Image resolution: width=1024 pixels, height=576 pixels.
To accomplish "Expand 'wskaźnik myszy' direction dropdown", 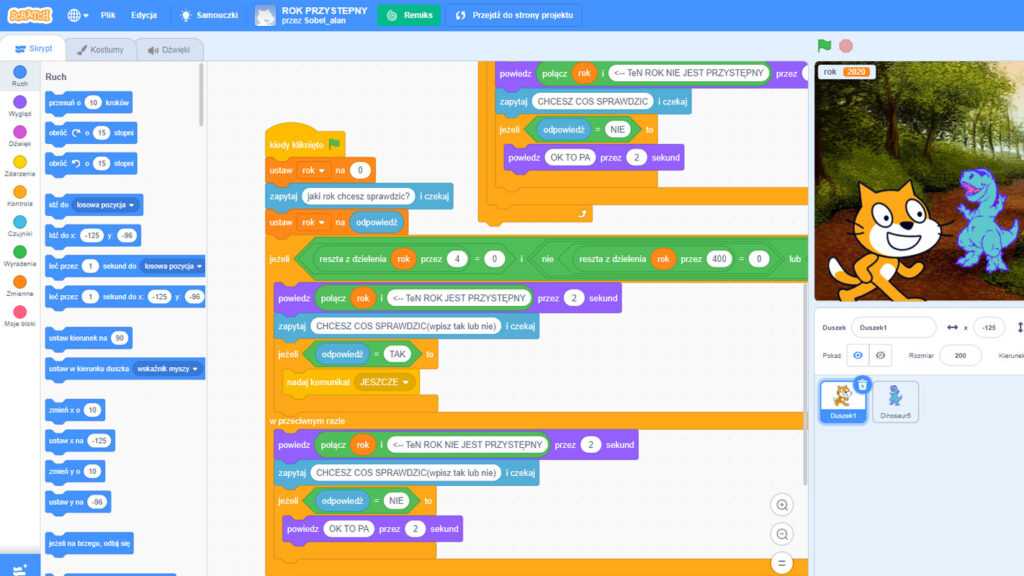I will (x=167, y=369).
